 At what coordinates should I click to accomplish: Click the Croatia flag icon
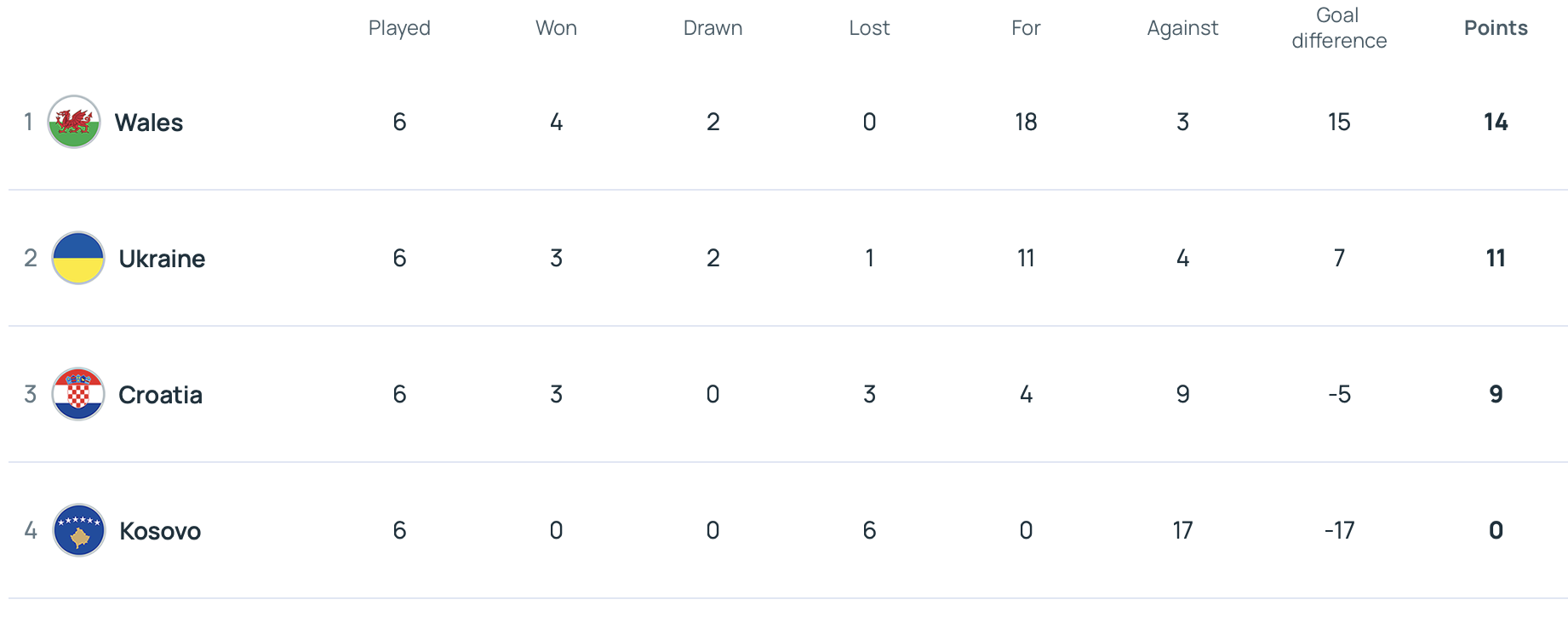tap(78, 394)
